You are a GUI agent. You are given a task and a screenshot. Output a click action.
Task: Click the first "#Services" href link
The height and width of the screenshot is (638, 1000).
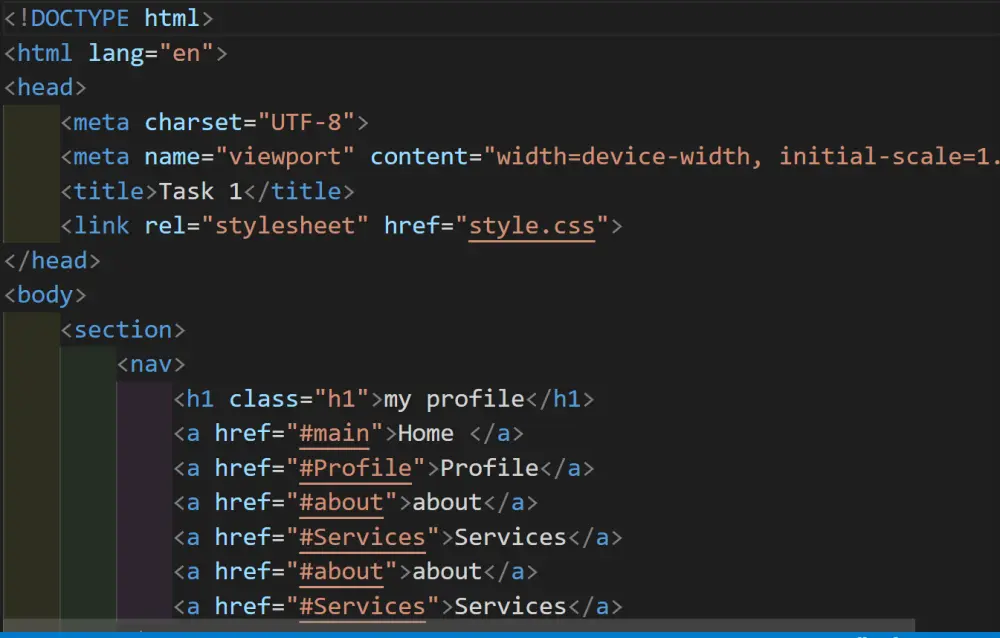[363, 537]
